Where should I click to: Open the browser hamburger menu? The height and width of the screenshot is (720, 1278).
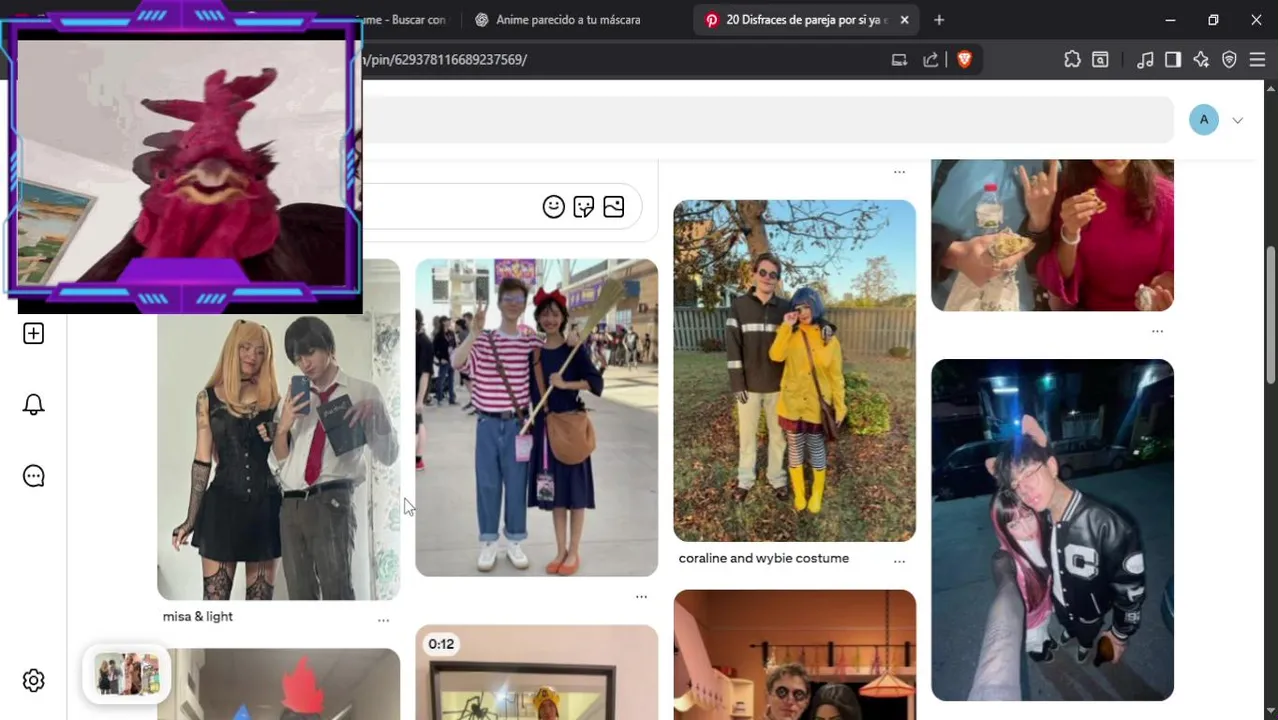coord(1257,60)
